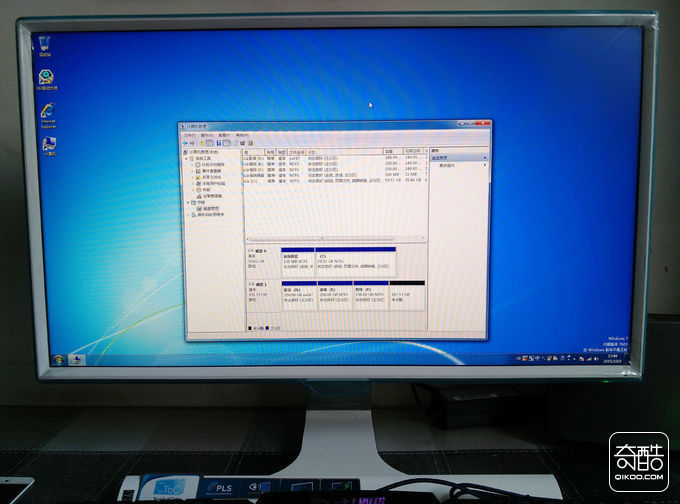Sort by the Capacity column header
The height and width of the screenshot is (504, 680).
(393, 152)
